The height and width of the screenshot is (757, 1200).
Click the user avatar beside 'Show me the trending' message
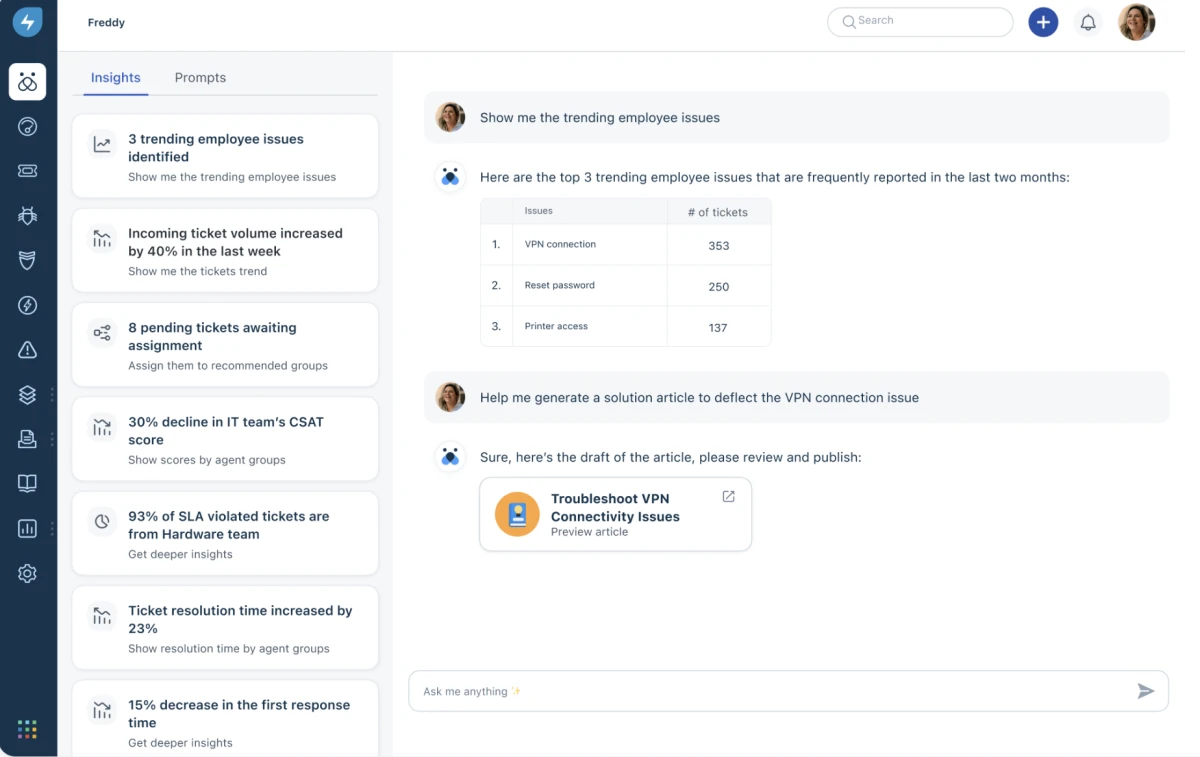[x=450, y=117]
